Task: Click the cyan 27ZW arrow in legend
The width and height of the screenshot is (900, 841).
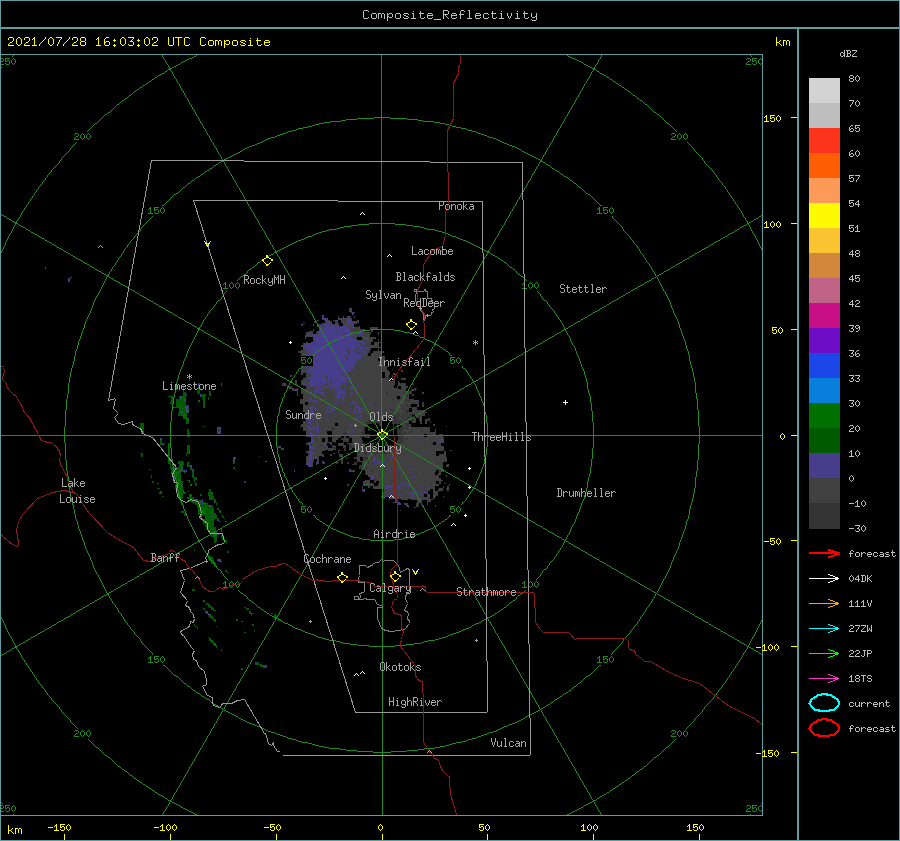Action: click(824, 629)
